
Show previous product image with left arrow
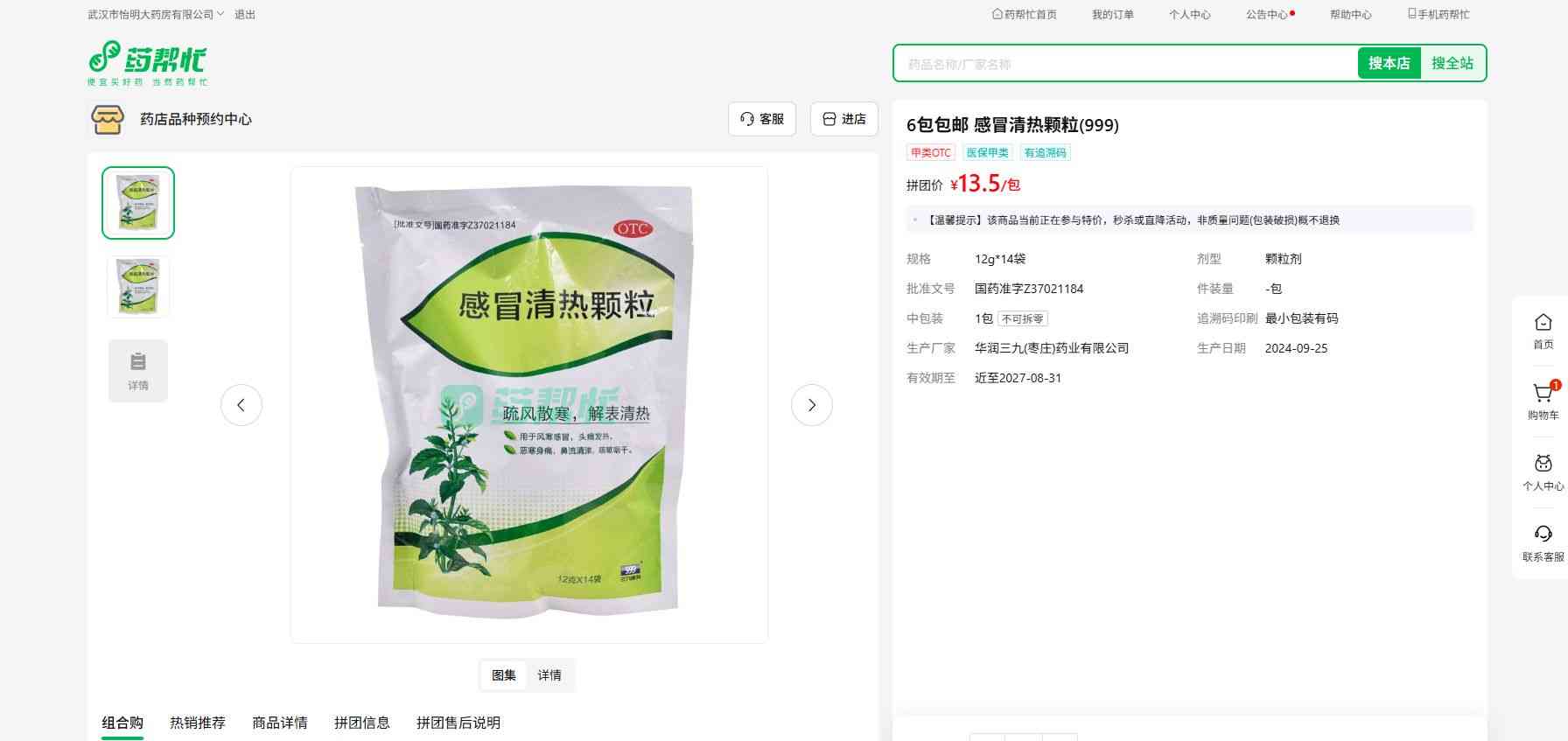click(241, 405)
